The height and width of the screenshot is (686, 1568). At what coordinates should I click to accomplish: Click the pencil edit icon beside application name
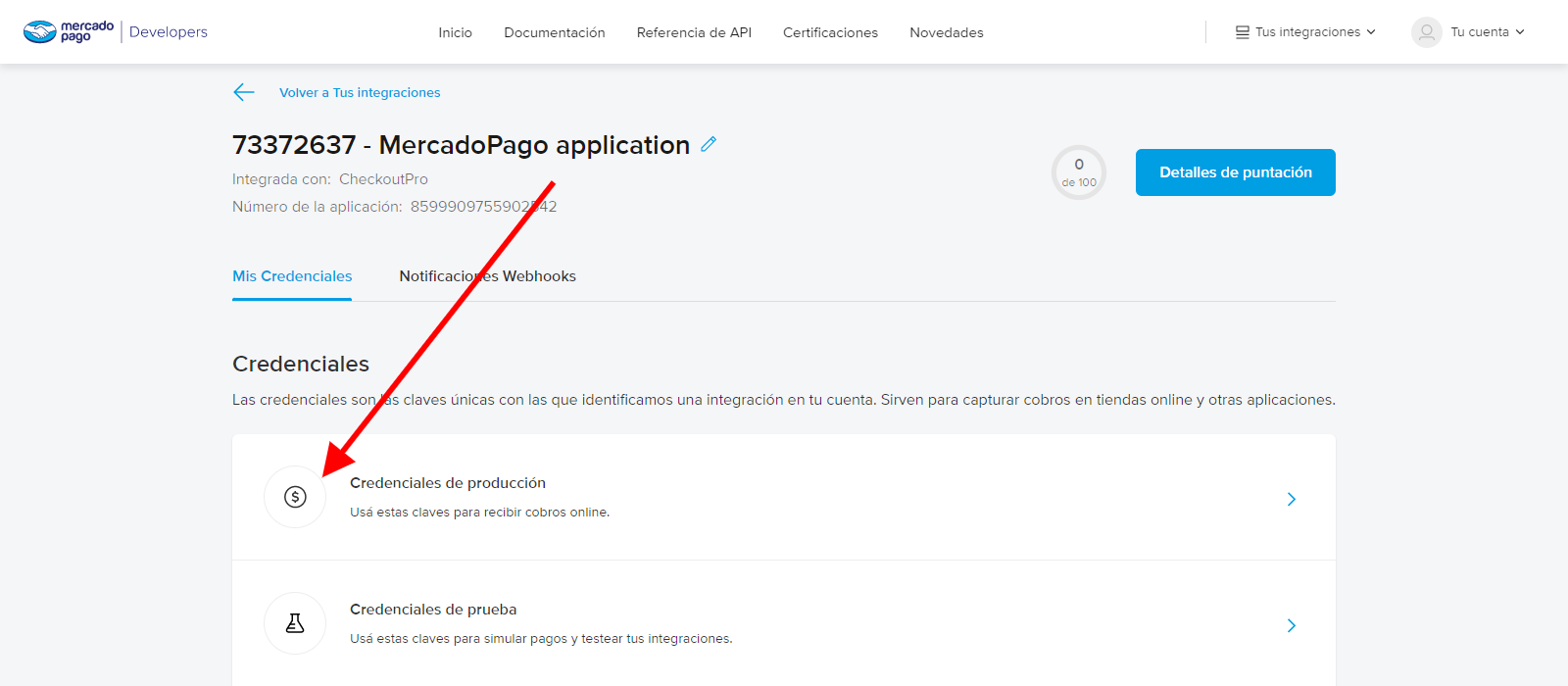click(x=709, y=144)
